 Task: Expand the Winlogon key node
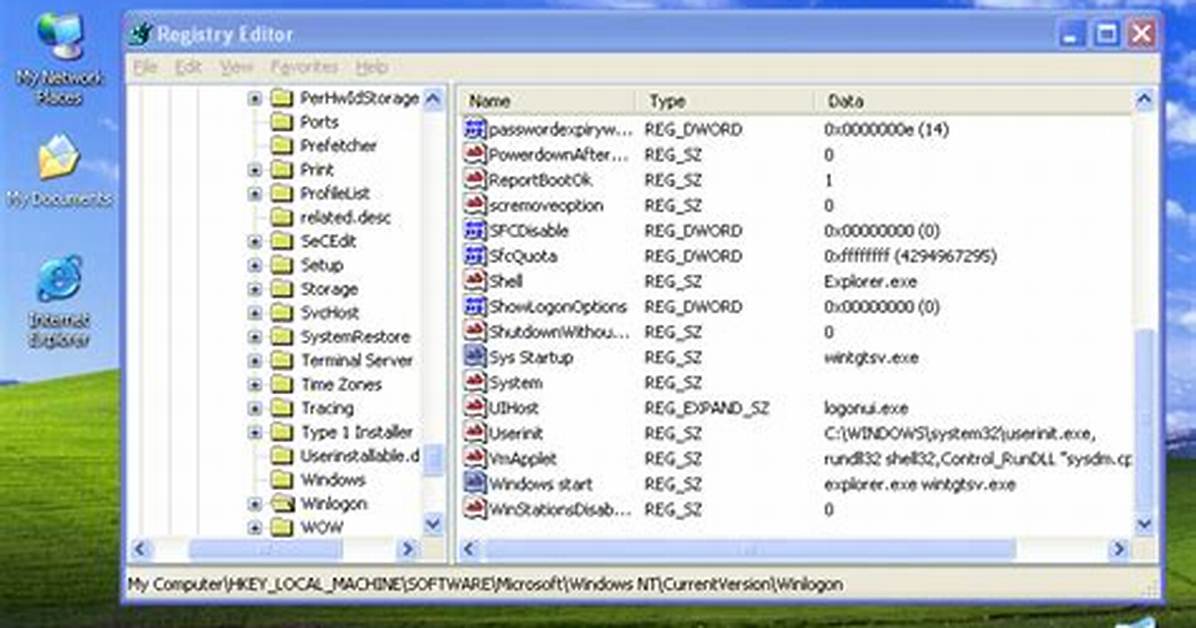[x=255, y=504]
